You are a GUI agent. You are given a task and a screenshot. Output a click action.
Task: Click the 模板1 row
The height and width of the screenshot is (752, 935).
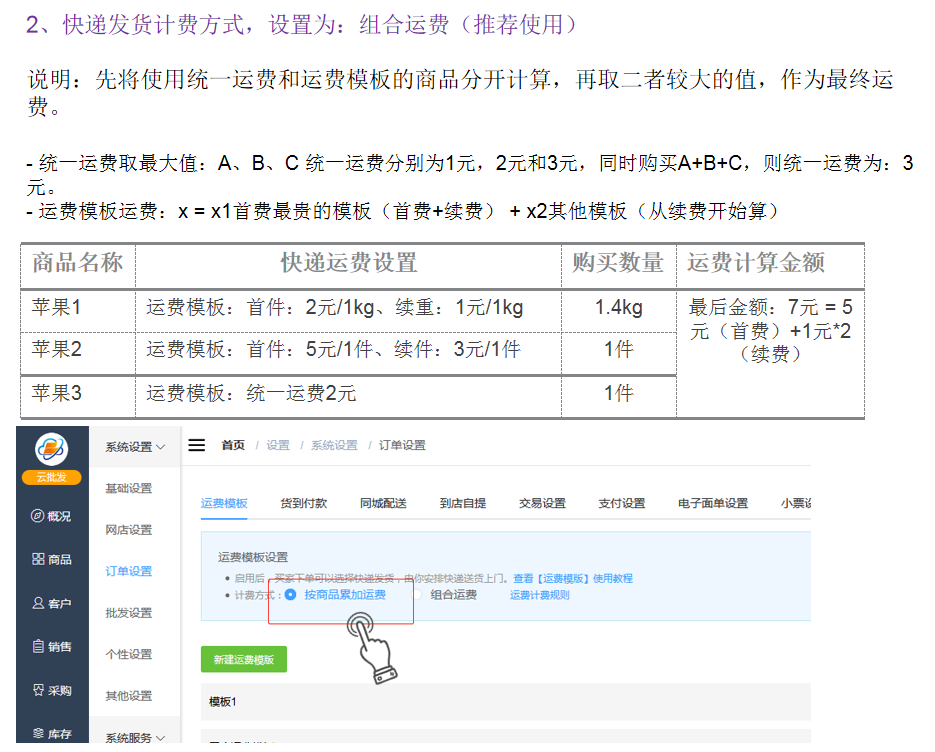pyautogui.click(x=506, y=702)
